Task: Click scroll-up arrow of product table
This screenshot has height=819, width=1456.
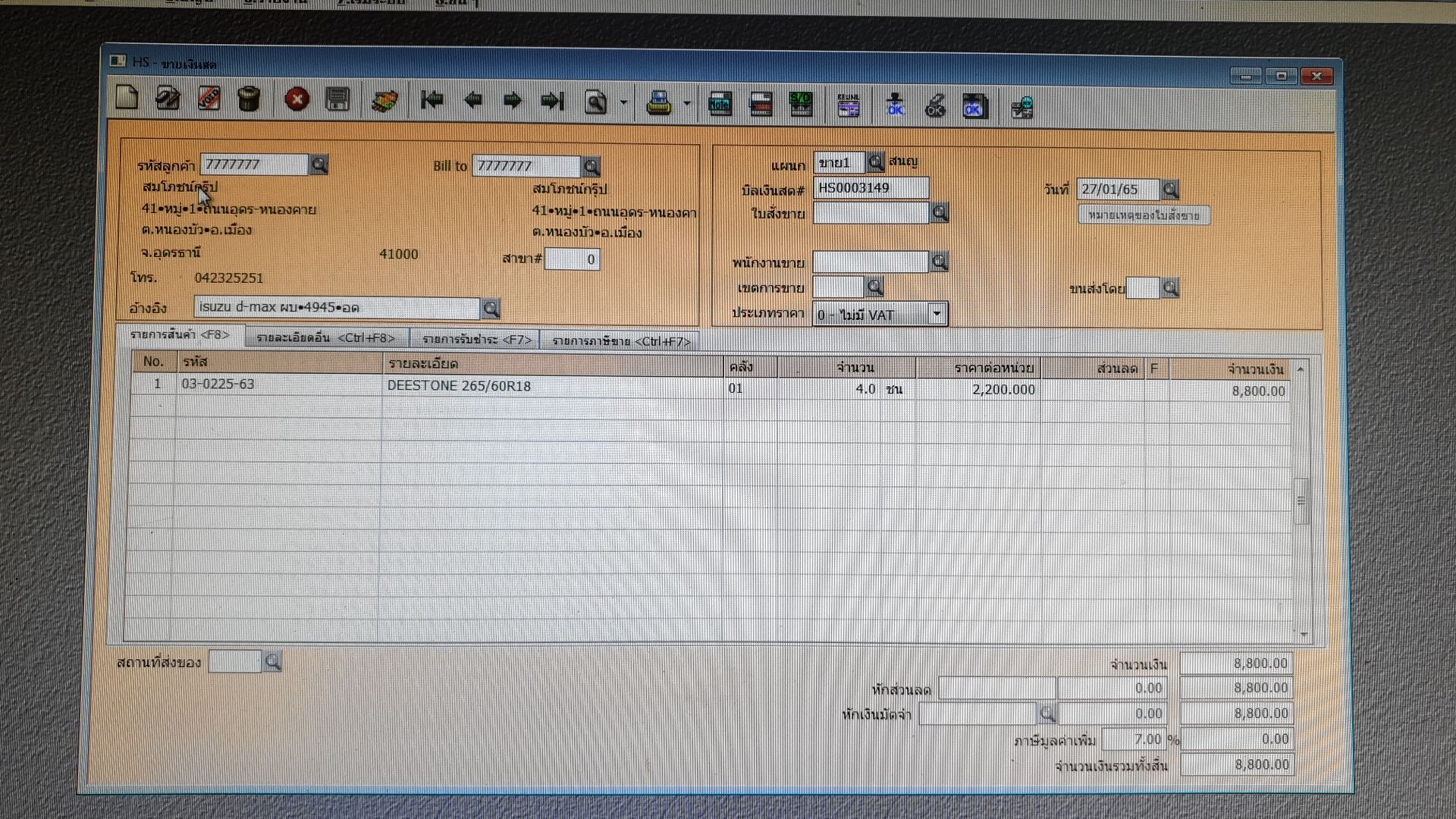Action: [1301, 369]
